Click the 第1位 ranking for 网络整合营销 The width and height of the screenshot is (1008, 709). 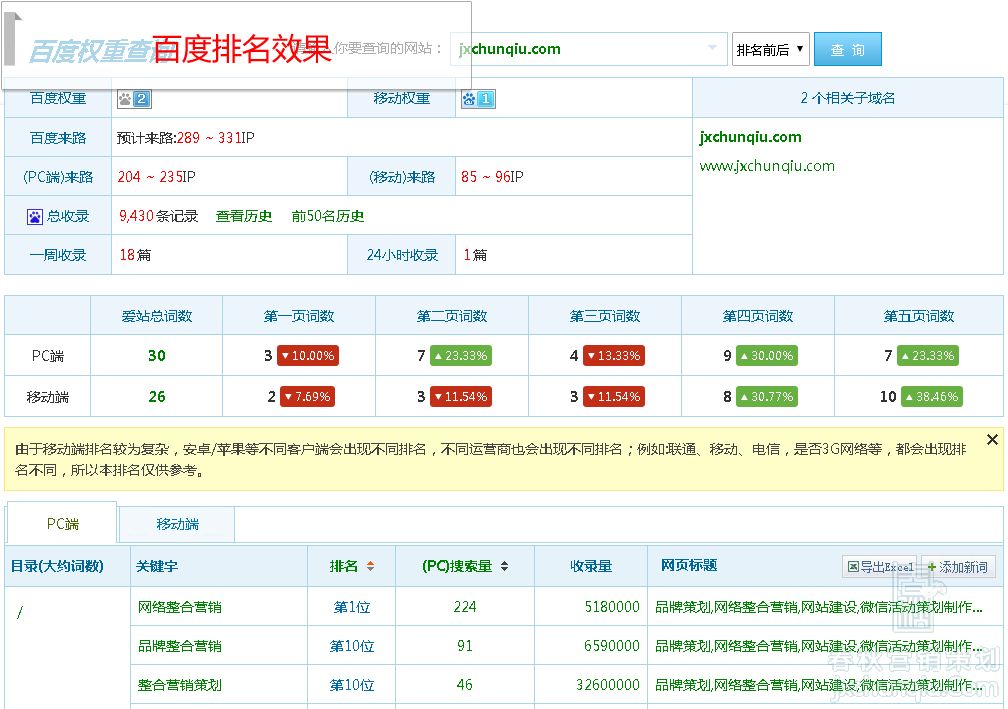point(352,607)
